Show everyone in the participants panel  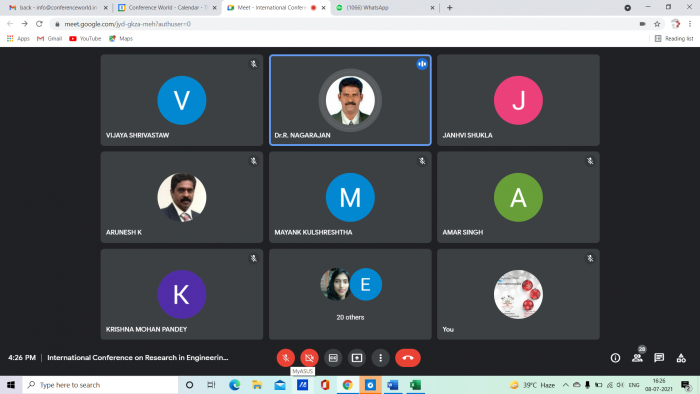coord(638,358)
